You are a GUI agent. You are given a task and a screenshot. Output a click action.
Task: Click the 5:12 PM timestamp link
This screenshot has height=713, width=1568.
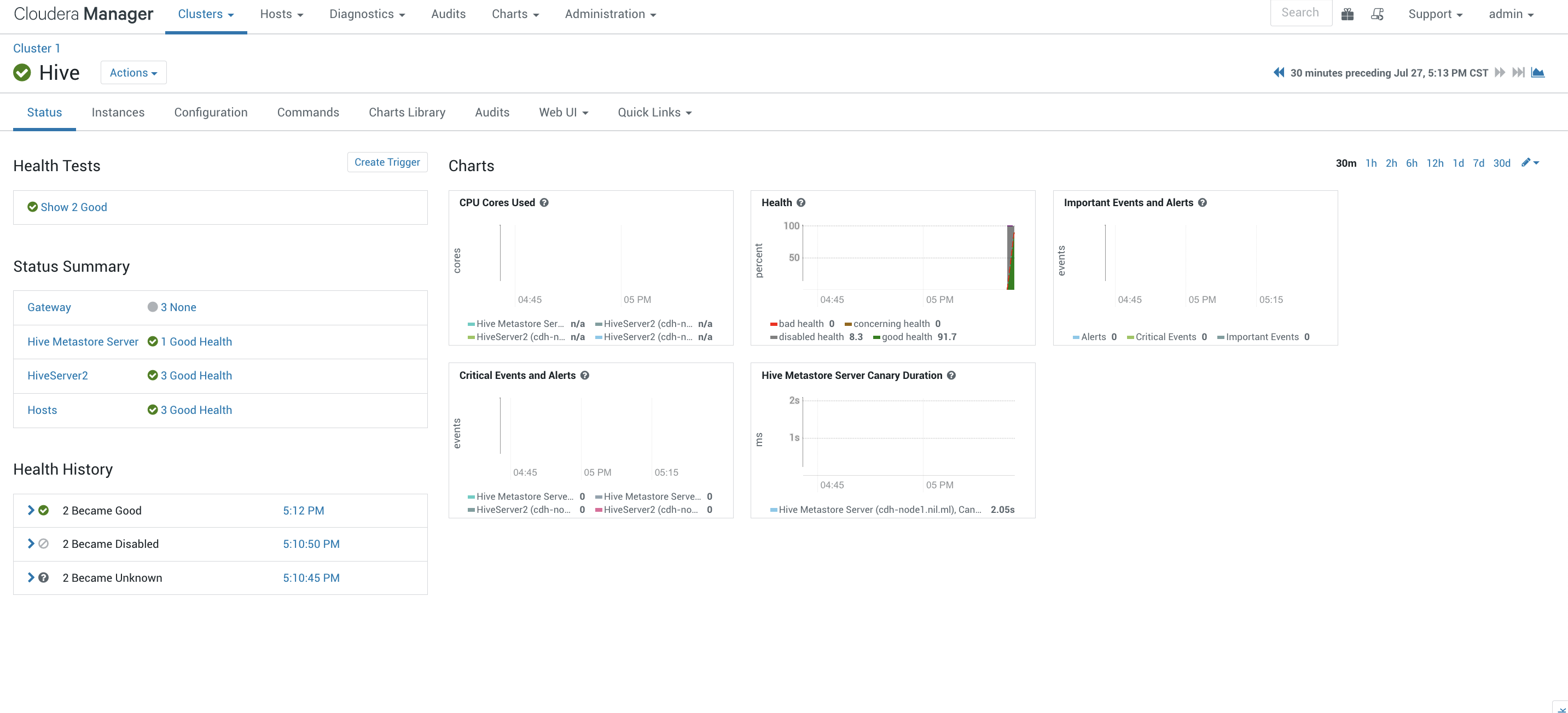coord(303,510)
